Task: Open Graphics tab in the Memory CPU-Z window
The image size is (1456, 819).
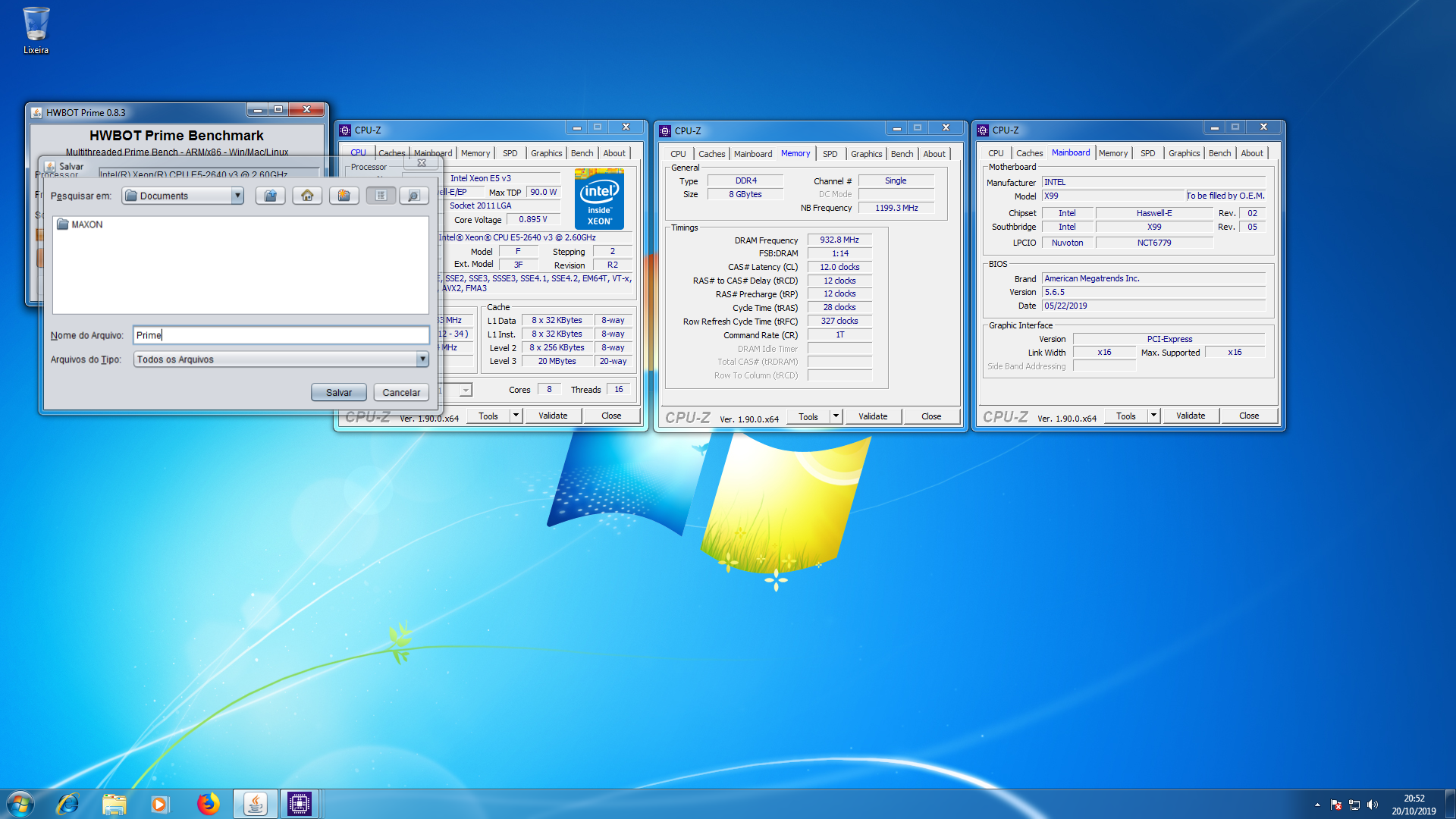Action: point(866,154)
